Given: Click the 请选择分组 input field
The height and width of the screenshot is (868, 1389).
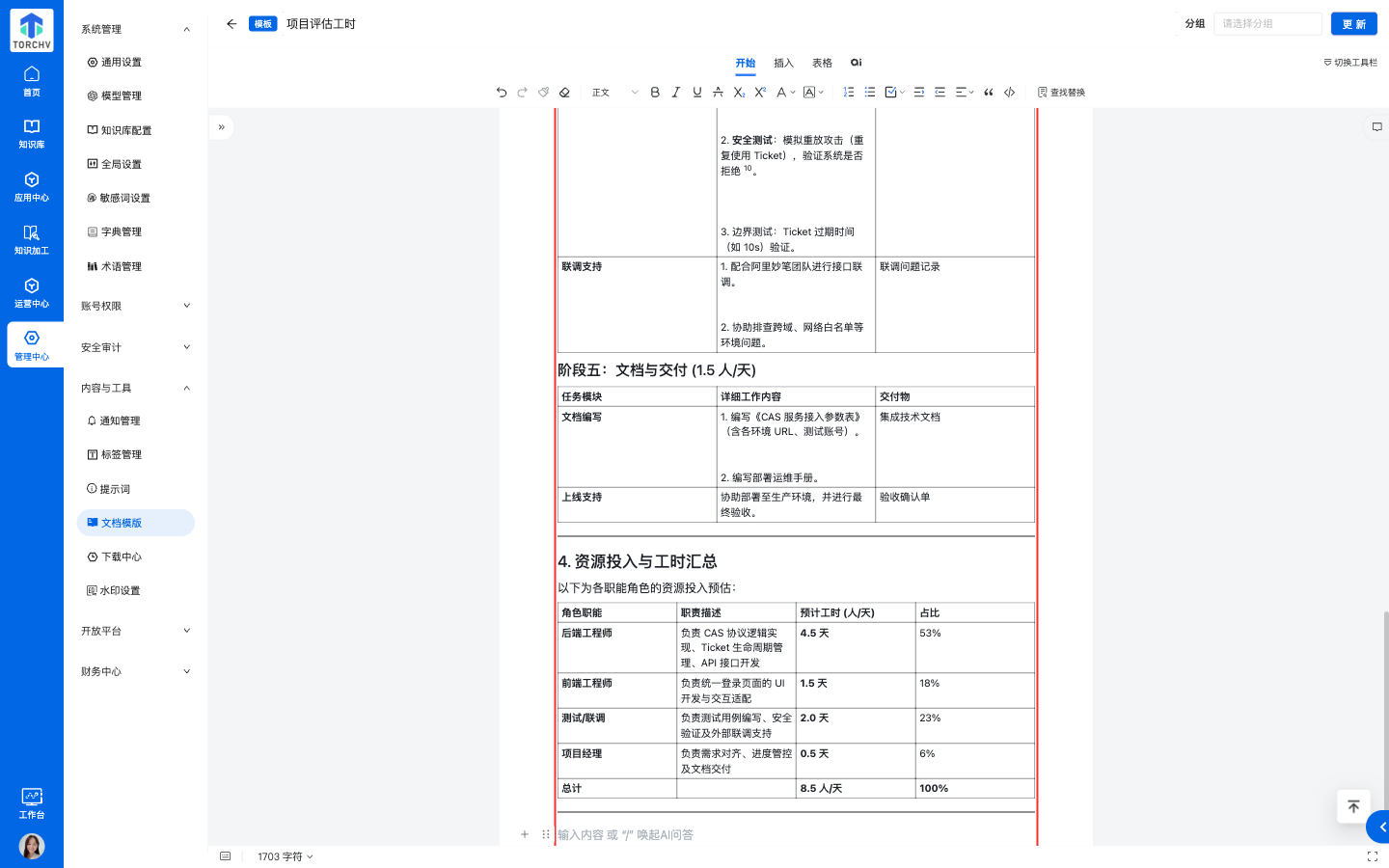Looking at the screenshot, I should 1266,23.
